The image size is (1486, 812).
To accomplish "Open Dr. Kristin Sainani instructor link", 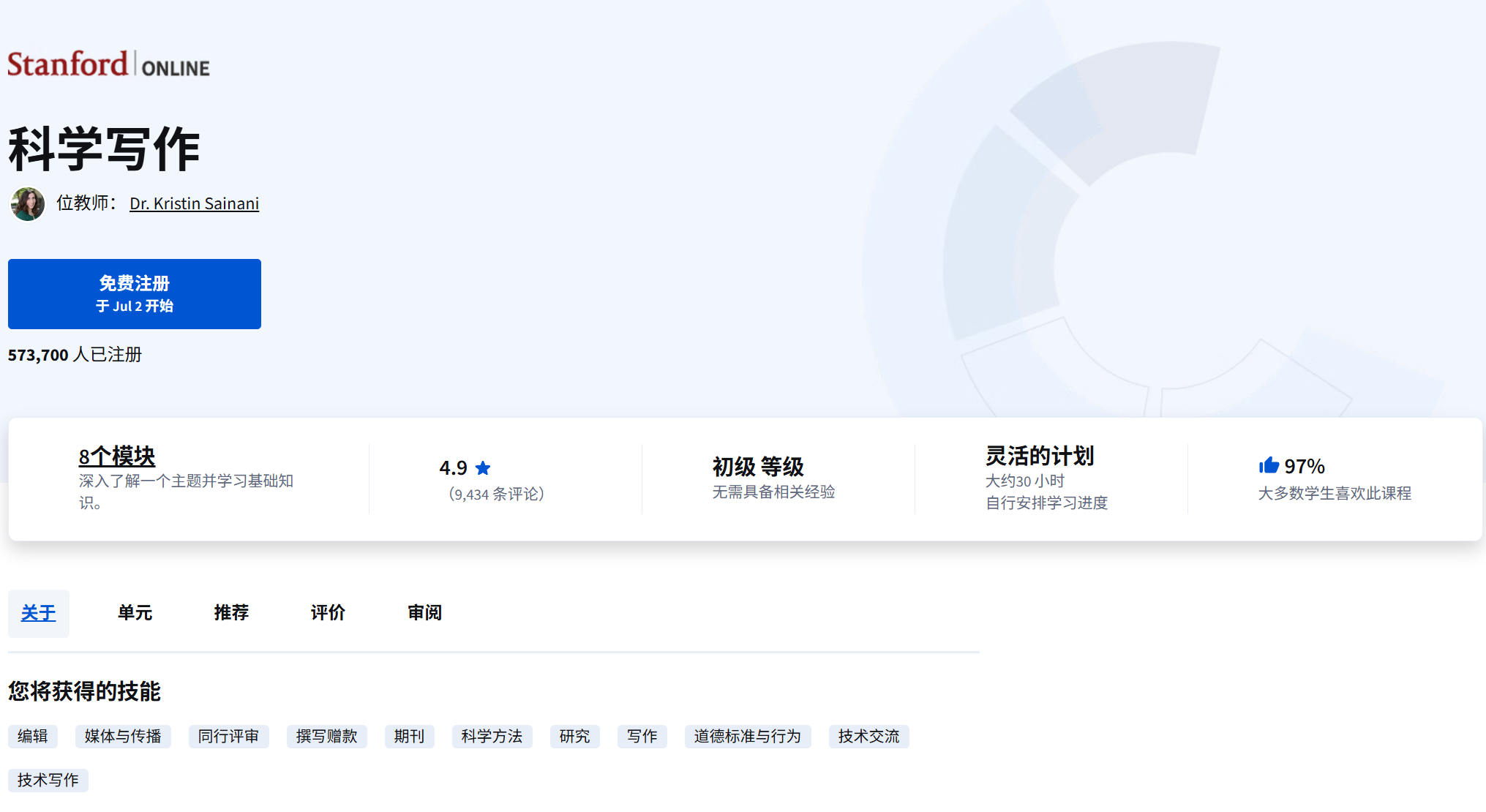I will 194,203.
